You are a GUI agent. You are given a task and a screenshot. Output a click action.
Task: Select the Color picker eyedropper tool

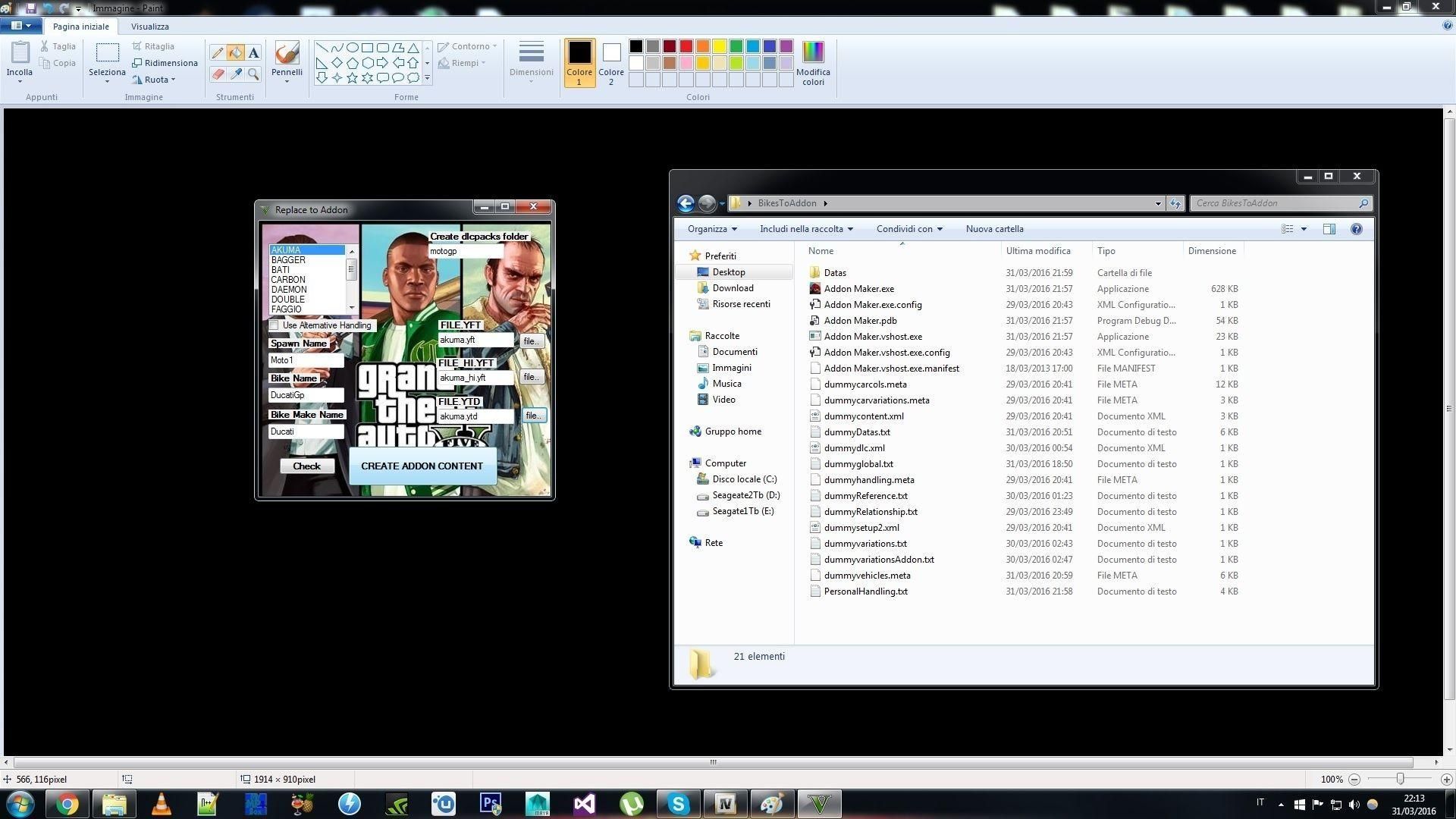click(236, 74)
